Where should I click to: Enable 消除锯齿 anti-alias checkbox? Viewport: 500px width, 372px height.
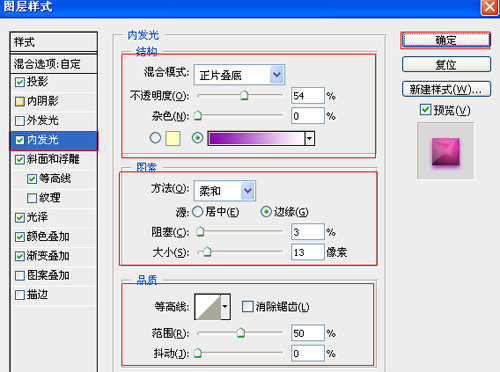click(247, 307)
